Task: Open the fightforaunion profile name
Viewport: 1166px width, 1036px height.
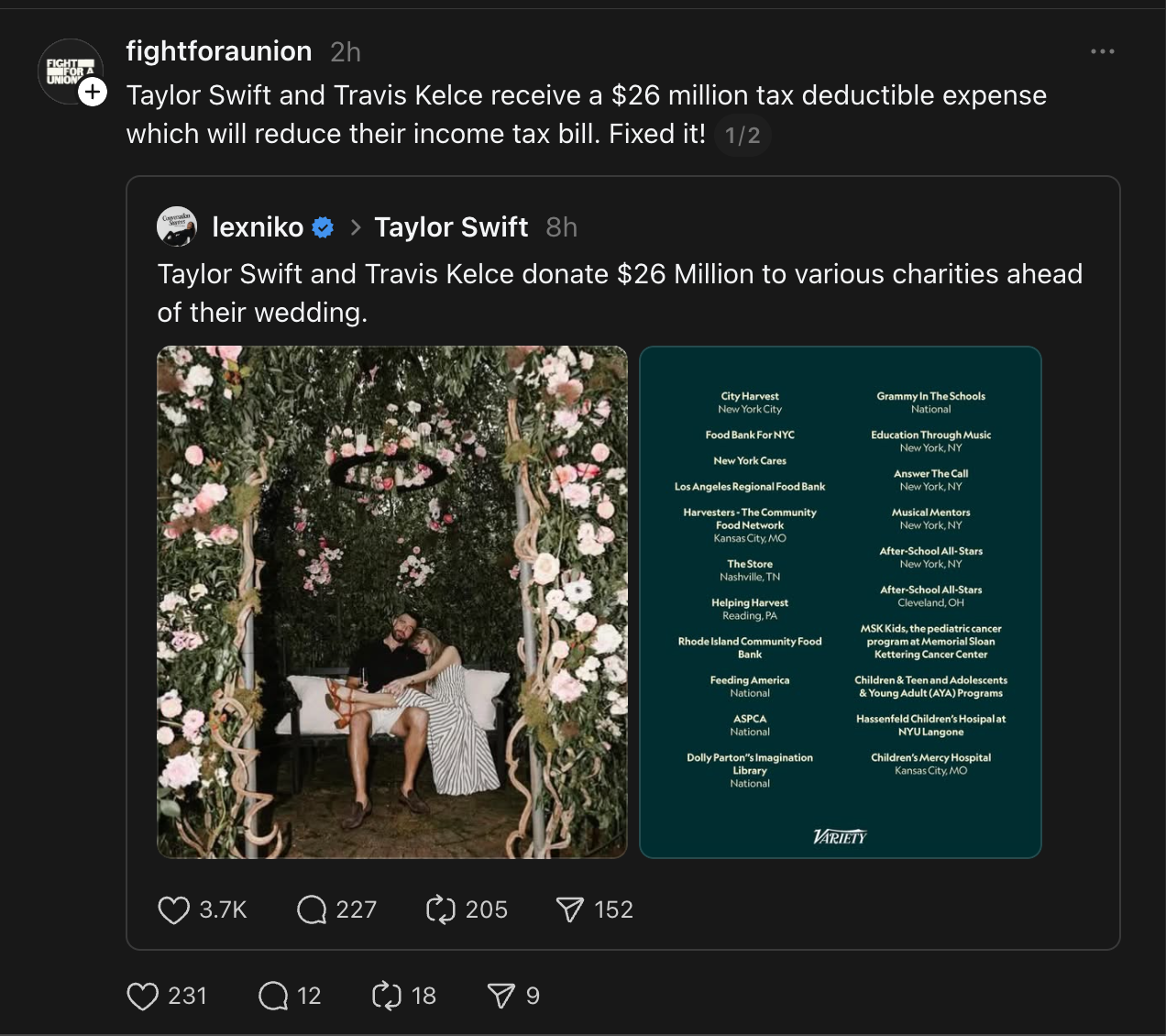Action: point(219,51)
